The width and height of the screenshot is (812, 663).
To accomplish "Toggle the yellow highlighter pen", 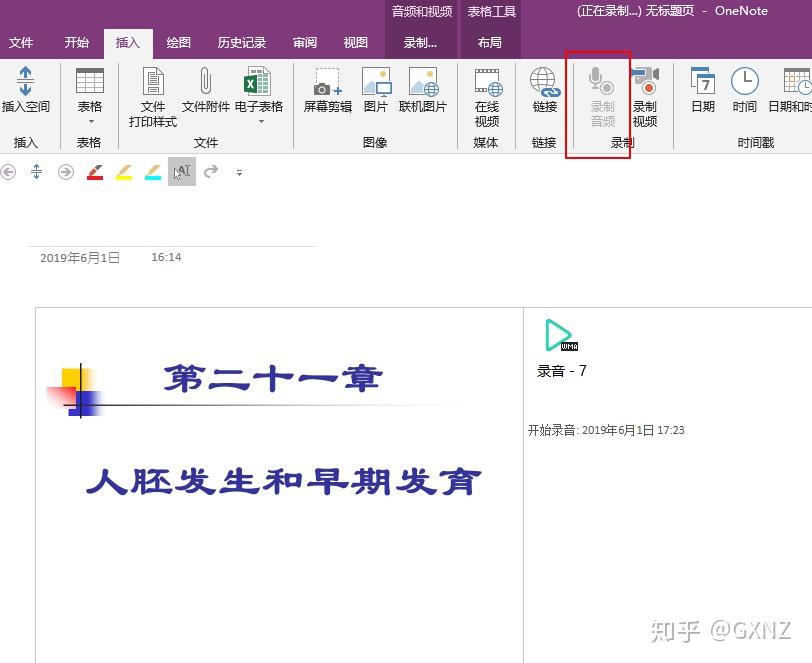I will [x=124, y=172].
